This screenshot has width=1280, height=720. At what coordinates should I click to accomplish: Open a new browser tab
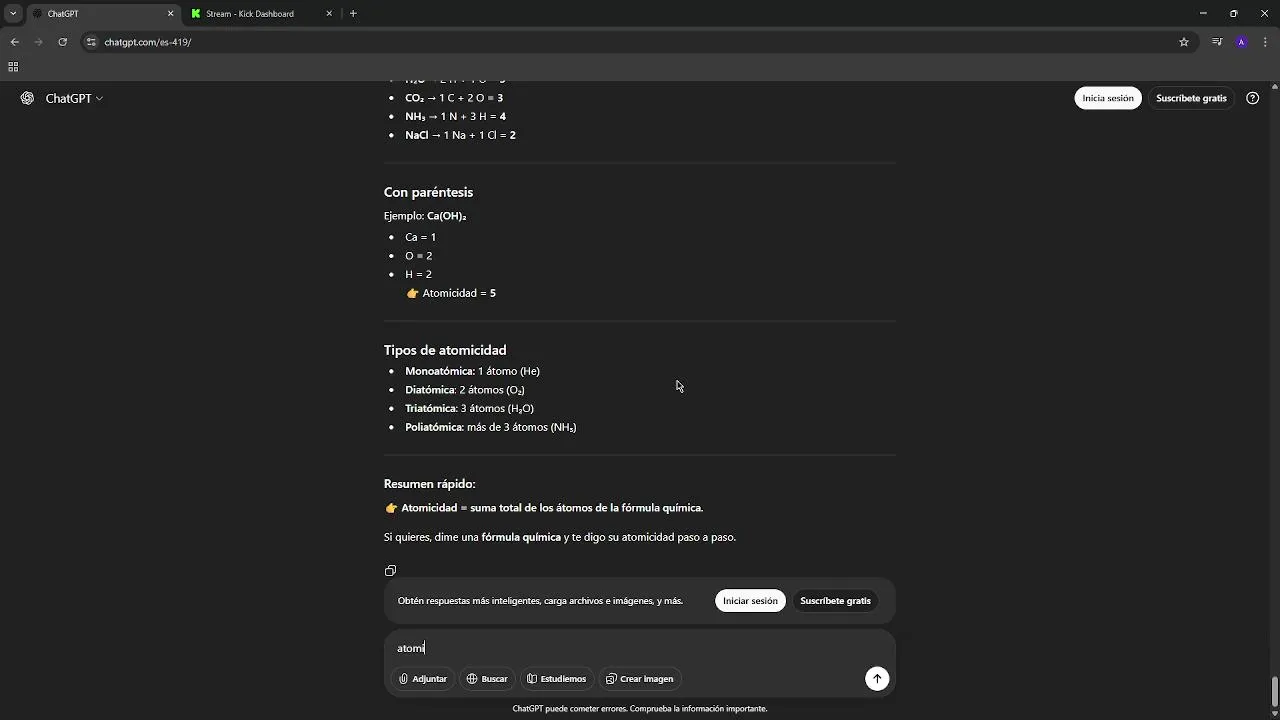pos(353,14)
